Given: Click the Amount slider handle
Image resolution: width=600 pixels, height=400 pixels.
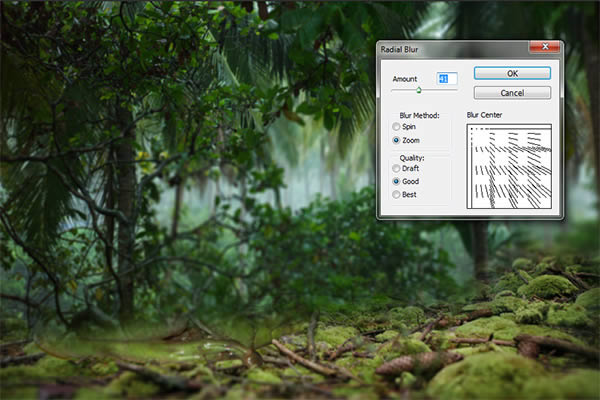Looking at the screenshot, I should pyautogui.click(x=419, y=90).
